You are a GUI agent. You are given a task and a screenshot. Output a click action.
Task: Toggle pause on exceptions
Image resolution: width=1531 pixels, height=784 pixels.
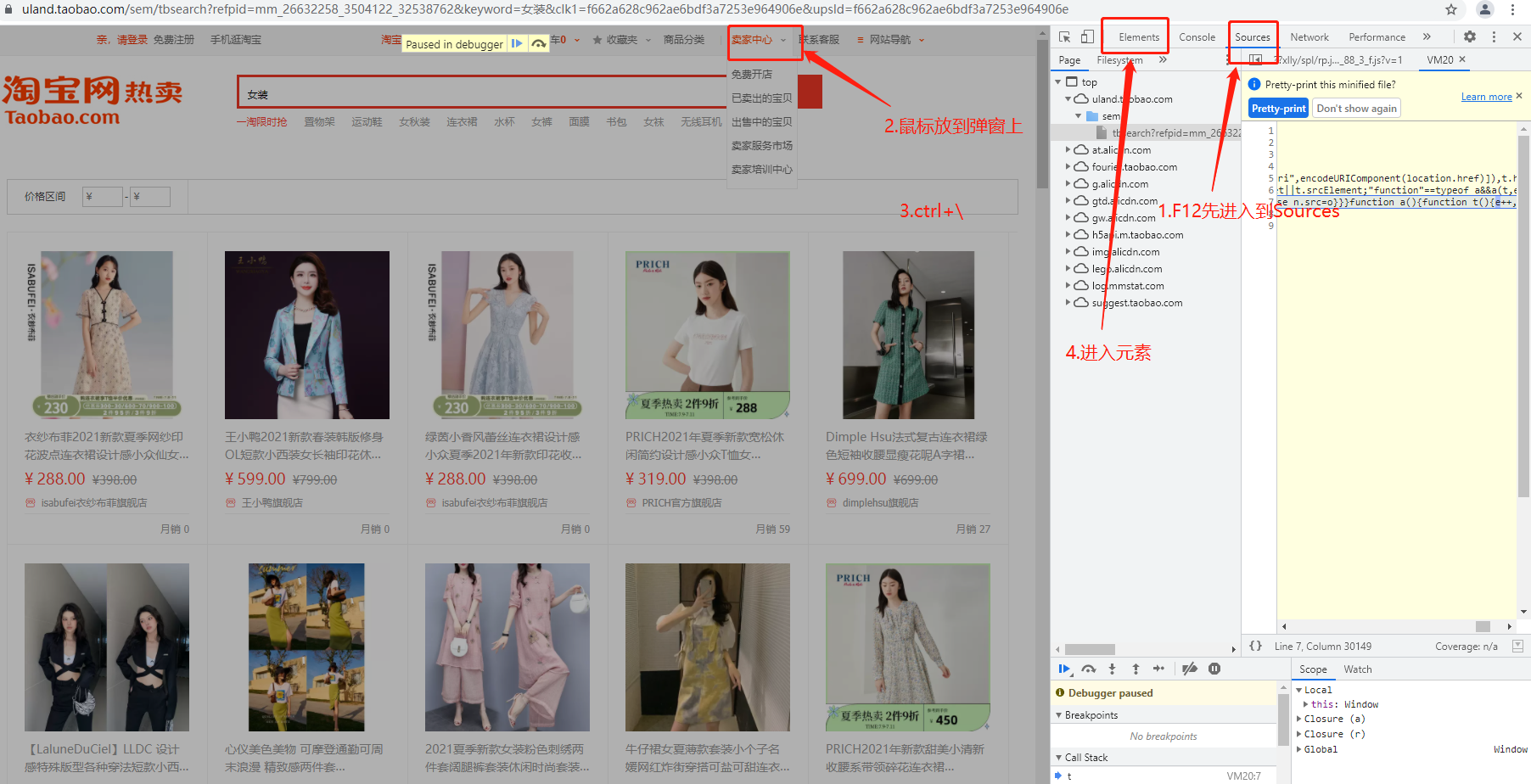pyautogui.click(x=1214, y=669)
